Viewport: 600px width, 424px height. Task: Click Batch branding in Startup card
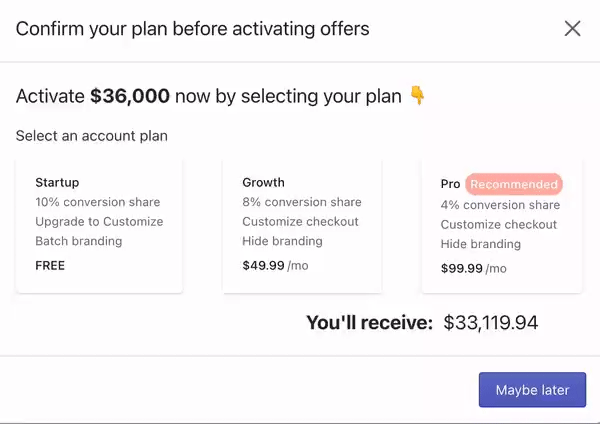coord(78,241)
